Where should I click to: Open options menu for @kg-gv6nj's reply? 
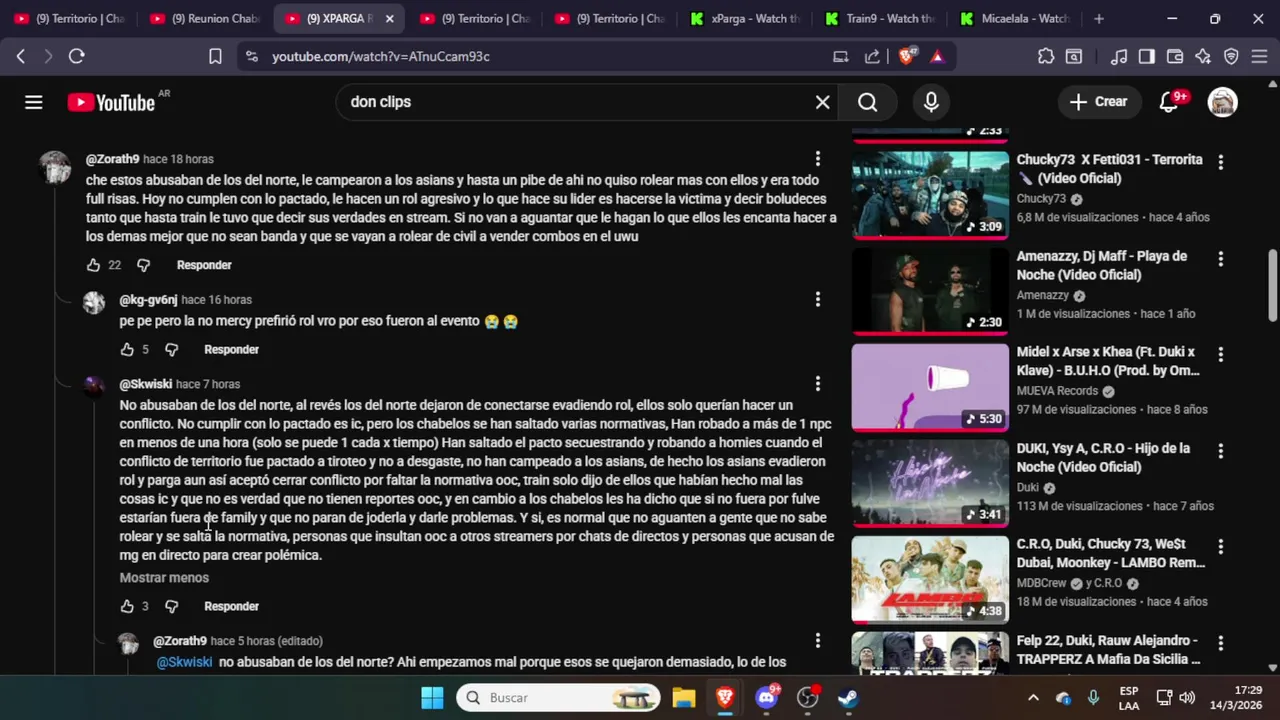pyautogui.click(x=817, y=299)
